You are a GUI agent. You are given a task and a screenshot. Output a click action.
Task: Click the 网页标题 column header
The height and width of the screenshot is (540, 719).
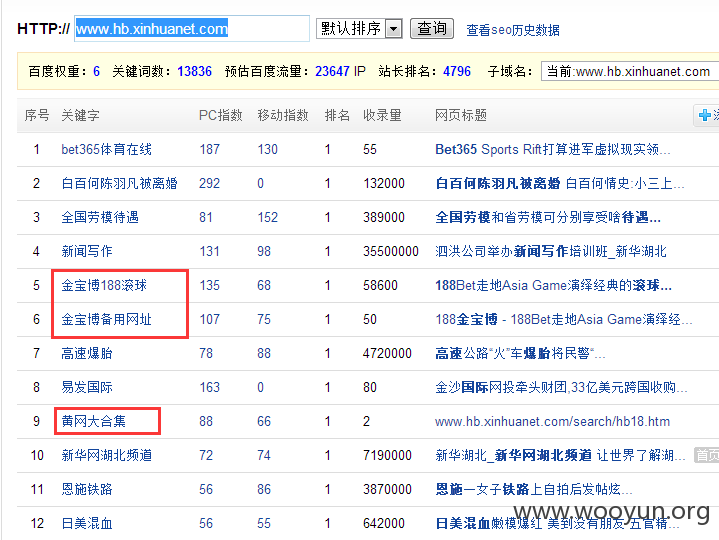(460, 115)
